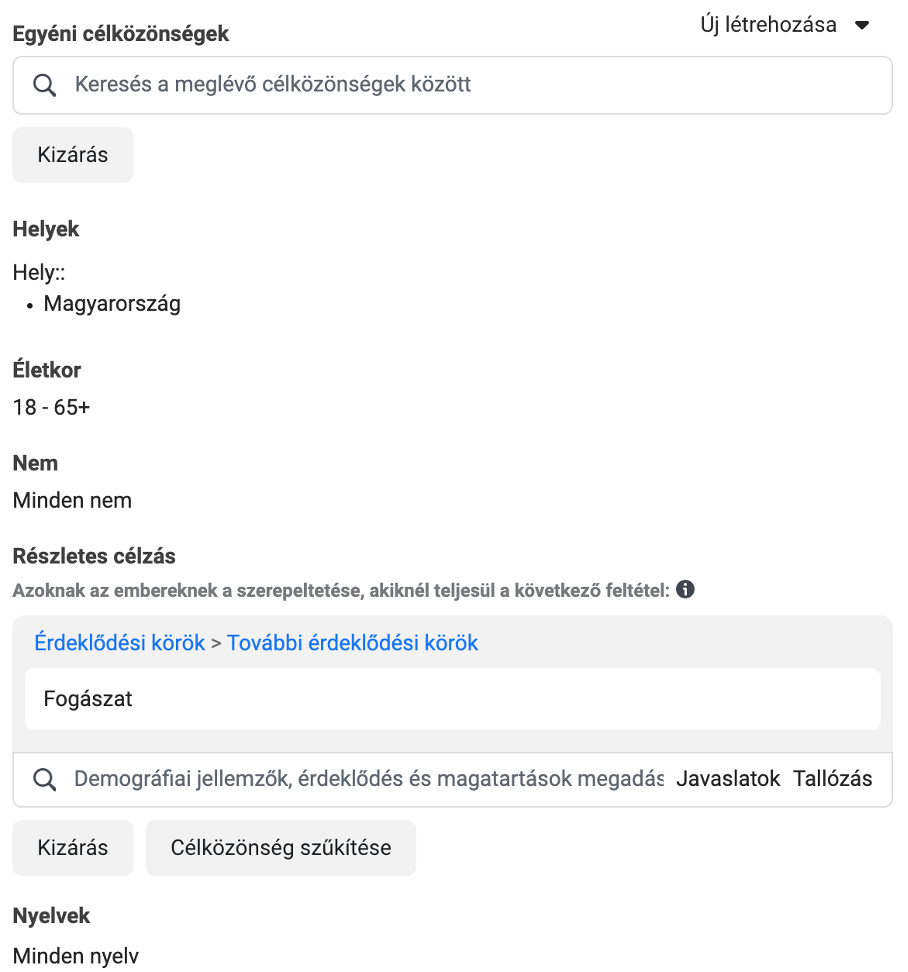Image resolution: width=908 pixels, height=972 pixels.
Task: Focus the existing audiences search field
Action: (452, 85)
